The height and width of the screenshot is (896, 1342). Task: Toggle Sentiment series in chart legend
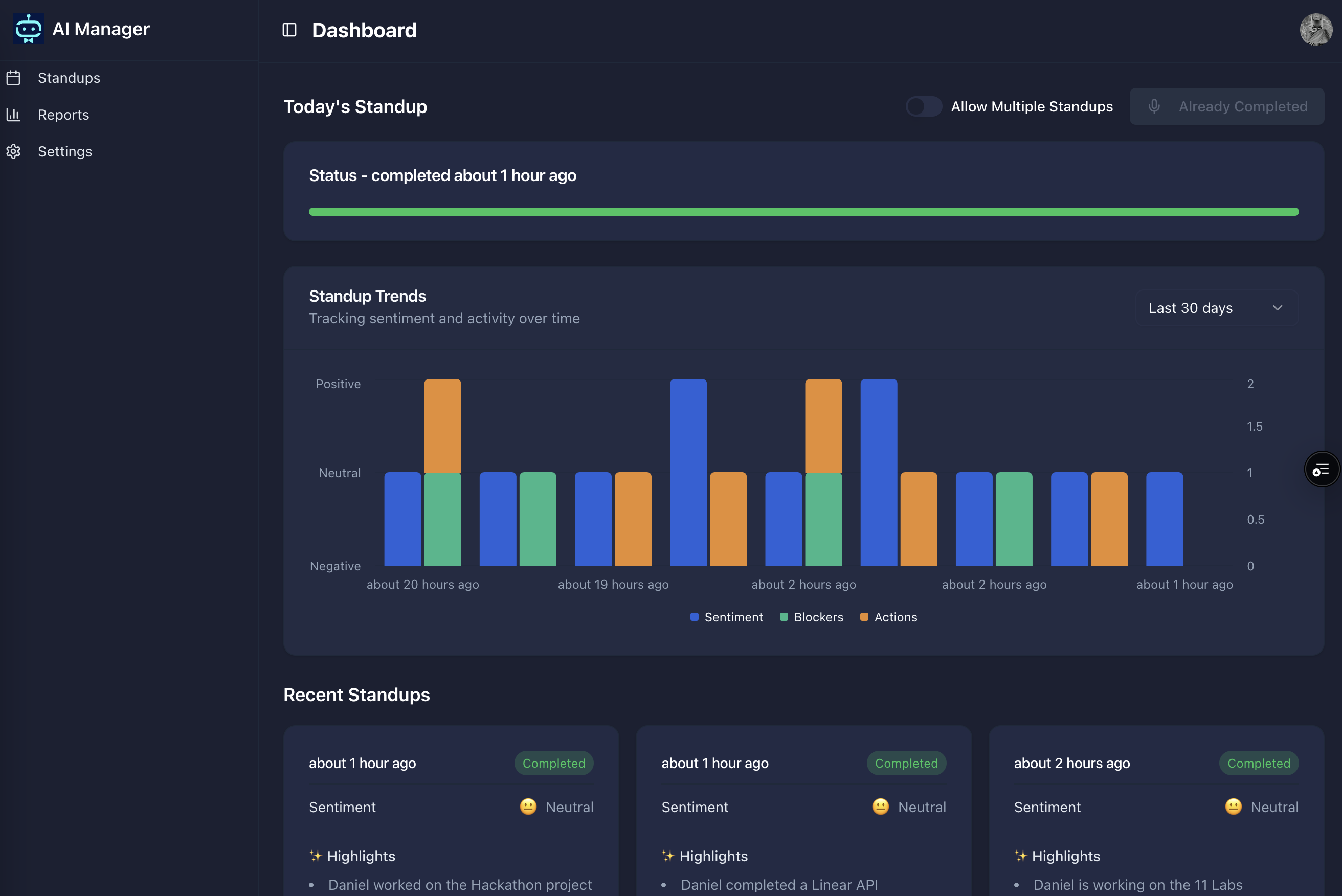pyautogui.click(x=727, y=617)
